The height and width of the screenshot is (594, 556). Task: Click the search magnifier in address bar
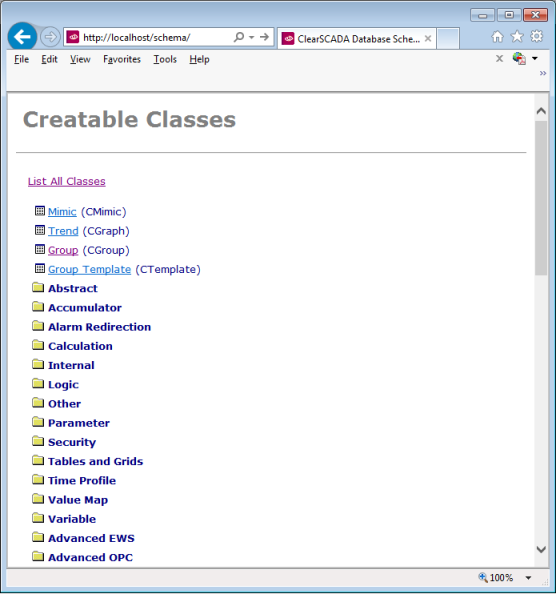239,37
